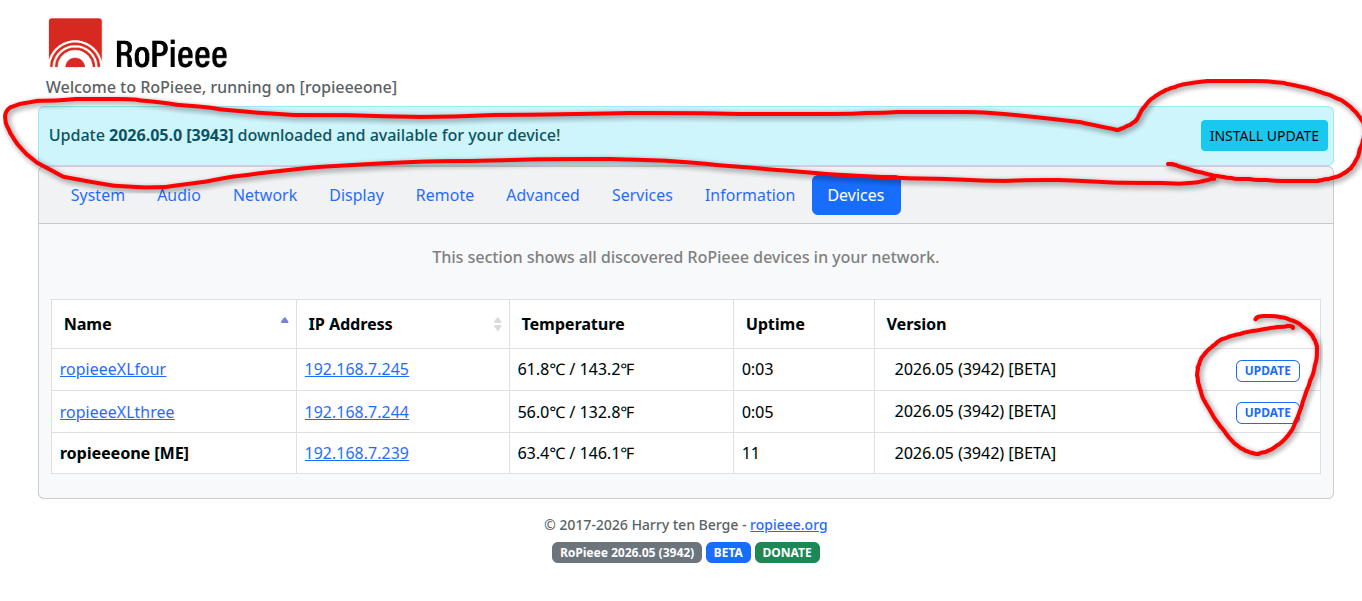Open the ropieeeXLfour device link
1362x601 pixels.
coord(113,369)
